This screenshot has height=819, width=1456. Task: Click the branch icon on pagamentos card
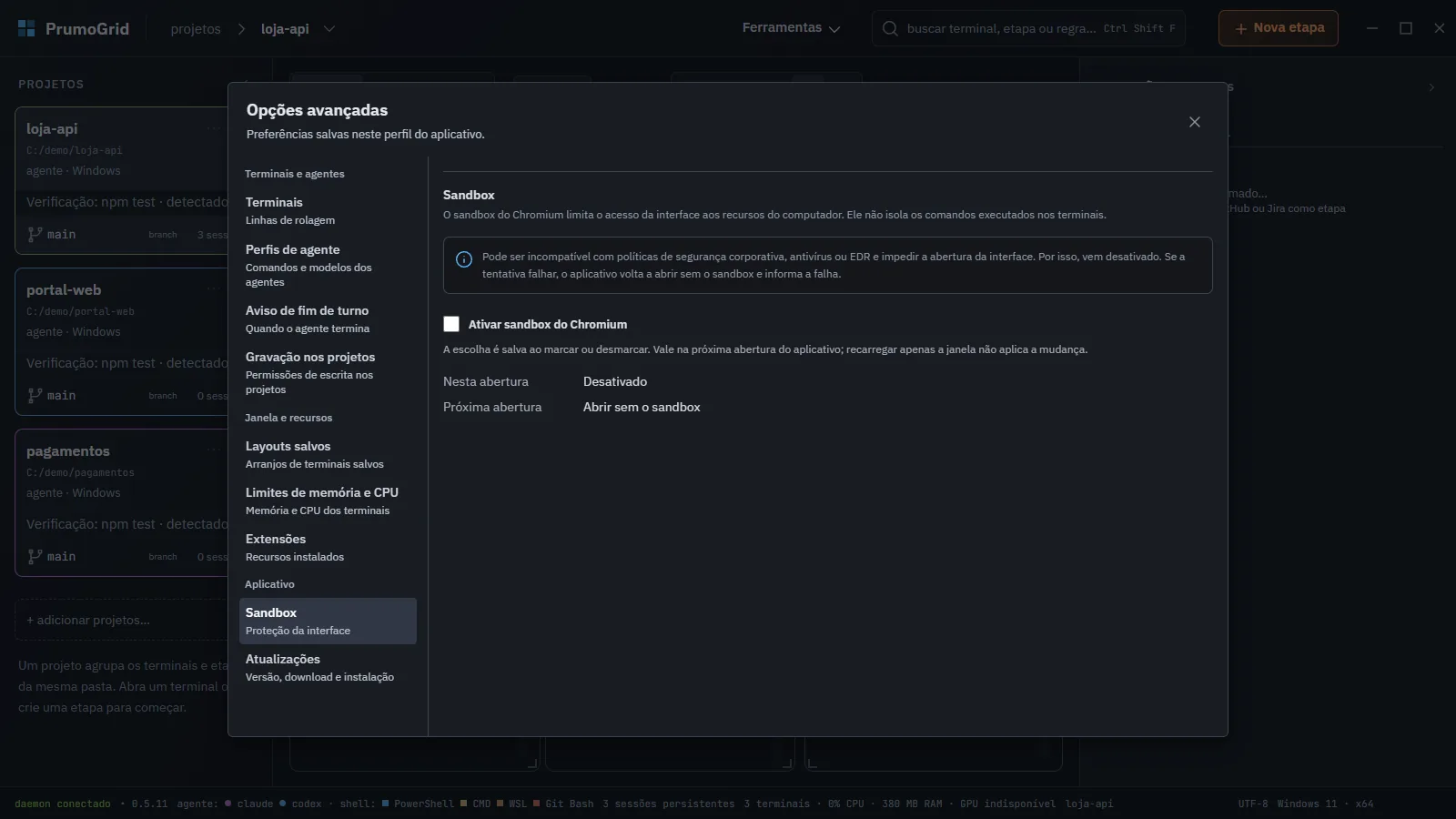[x=35, y=556]
